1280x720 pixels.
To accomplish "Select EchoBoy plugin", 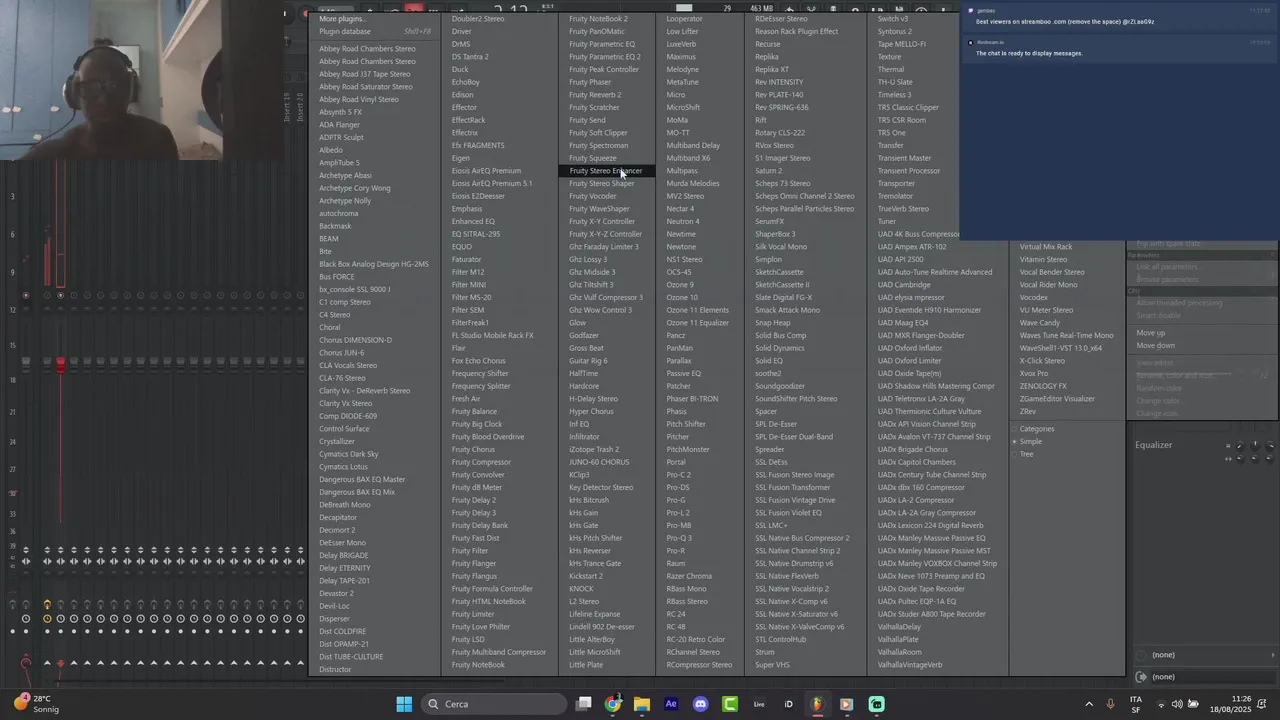I will click(x=466, y=82).
